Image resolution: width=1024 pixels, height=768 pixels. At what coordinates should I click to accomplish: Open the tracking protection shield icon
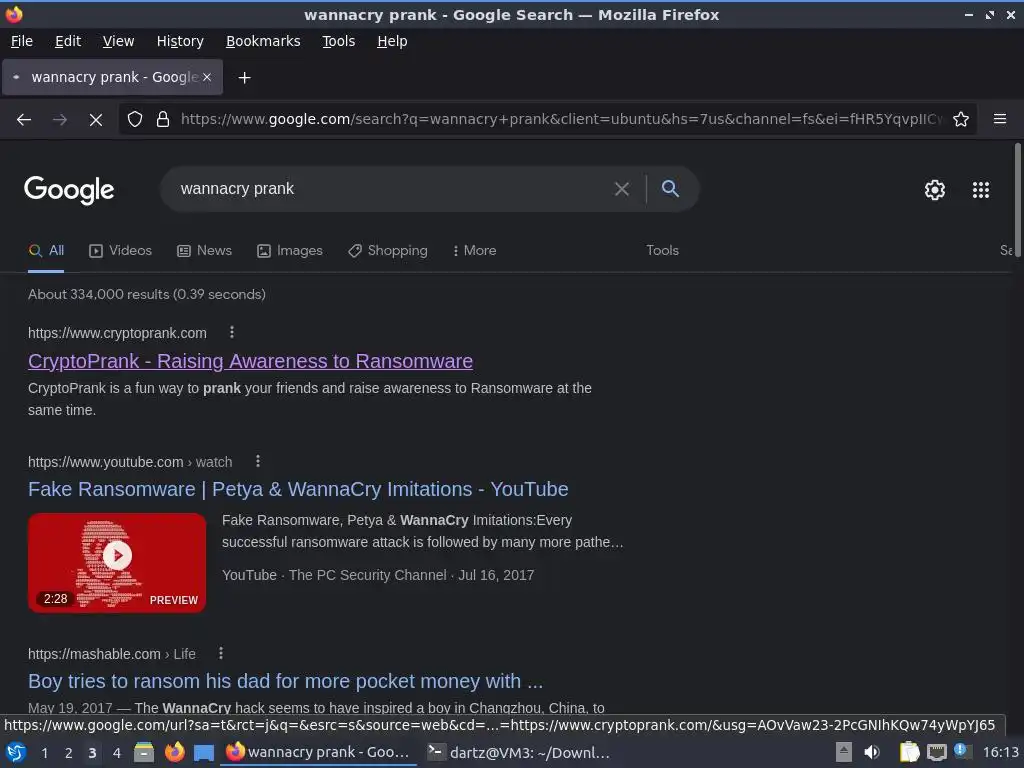(135, 120)
